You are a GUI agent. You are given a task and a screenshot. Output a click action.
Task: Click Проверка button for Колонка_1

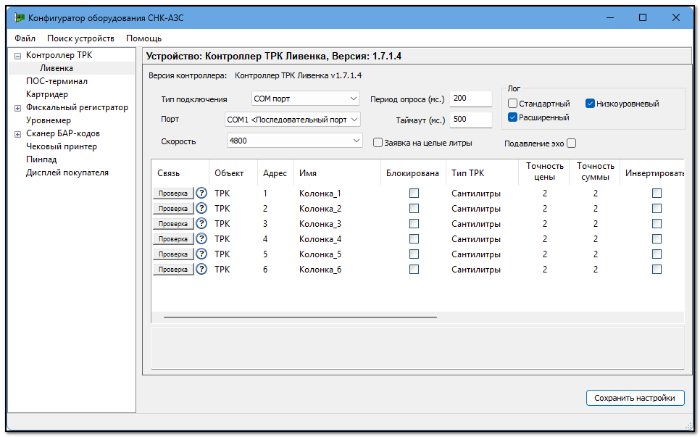(x=173, y=193)
